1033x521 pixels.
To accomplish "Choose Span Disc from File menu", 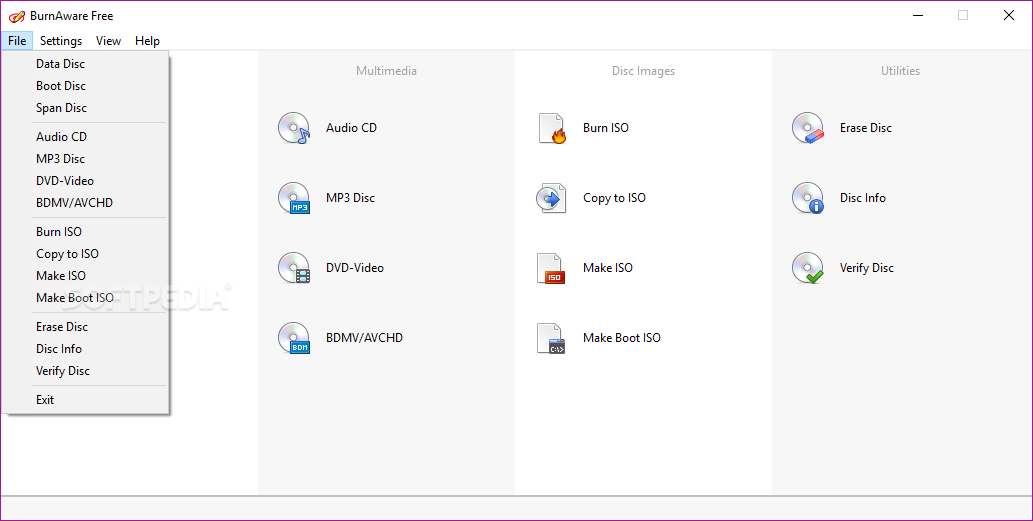I will pyautogui.click(x=86, y=107).
